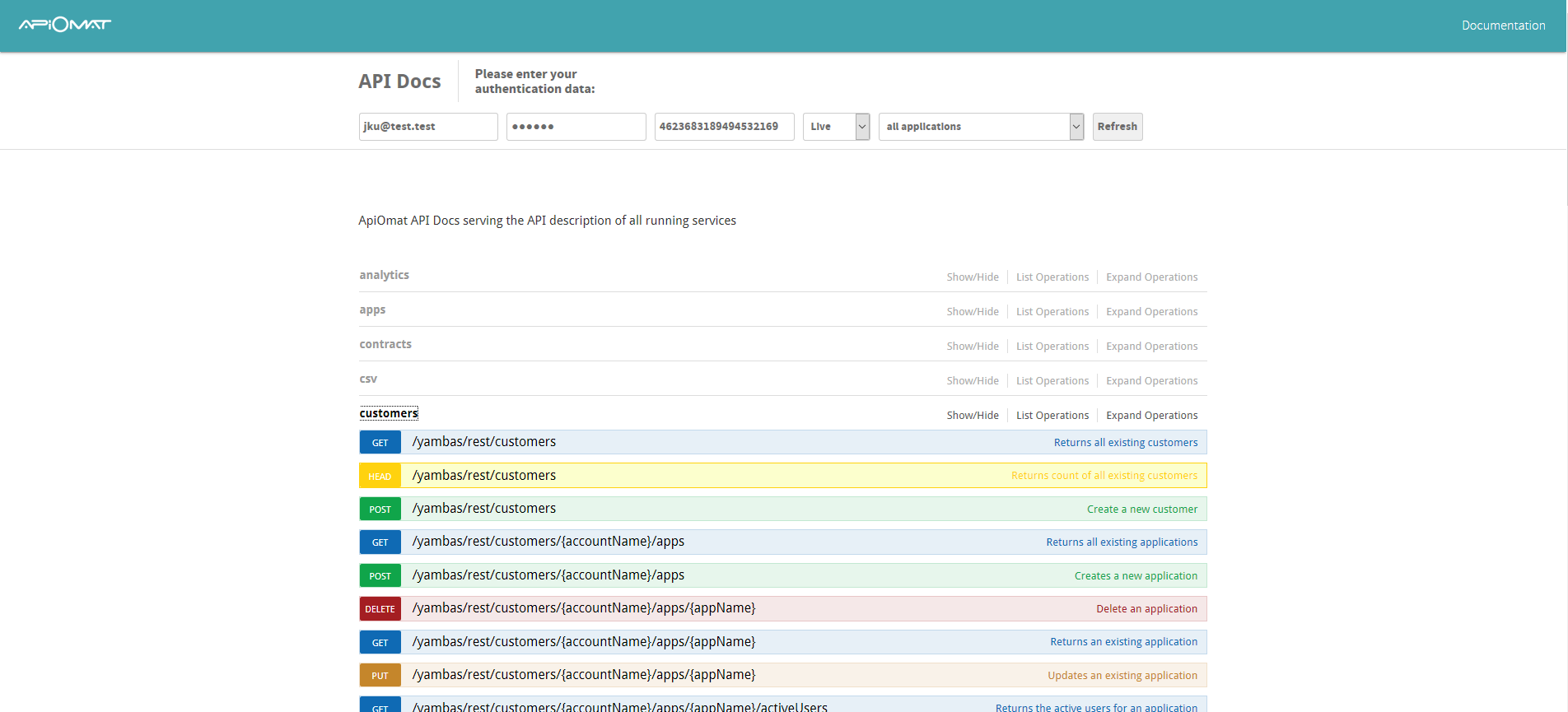The image size is (1568, 712).
Task: Click List Operations for analytics
Action: tap(1052, 277)
